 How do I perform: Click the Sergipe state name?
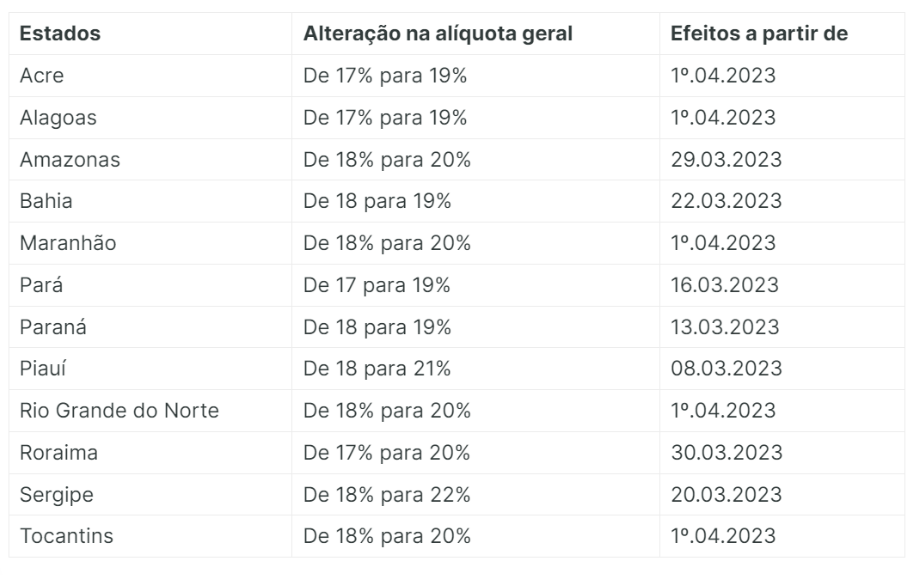(56, 495)
